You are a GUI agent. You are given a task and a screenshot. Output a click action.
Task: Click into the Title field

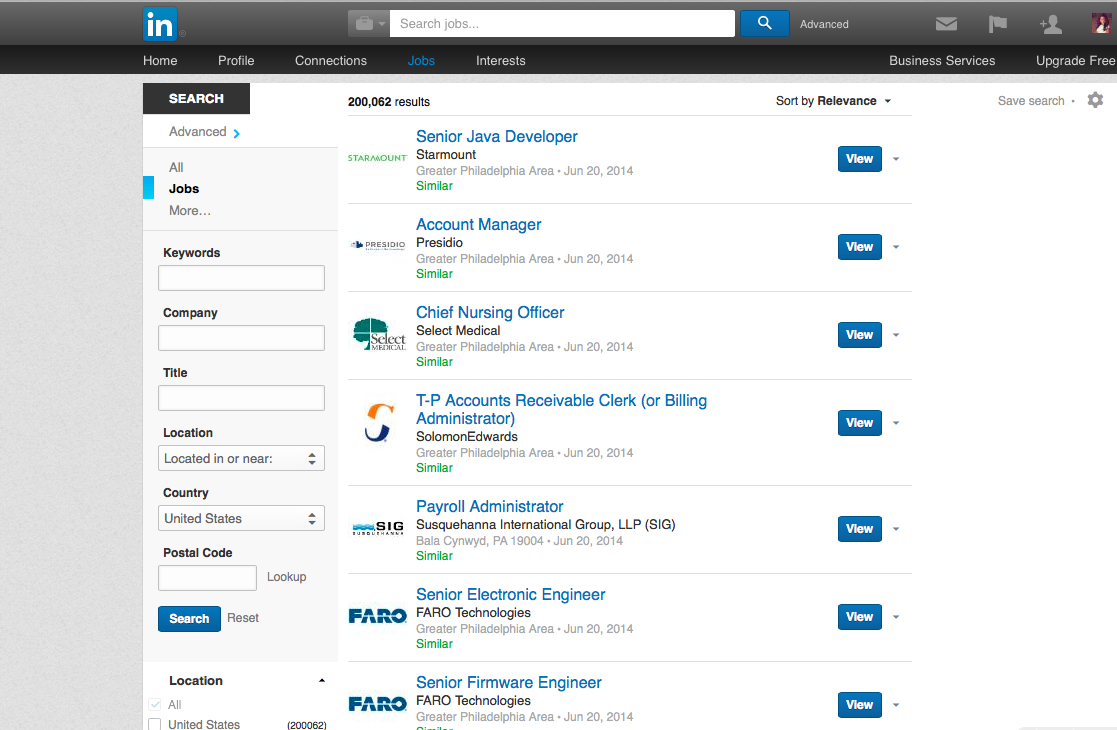(x=241, y=397)
